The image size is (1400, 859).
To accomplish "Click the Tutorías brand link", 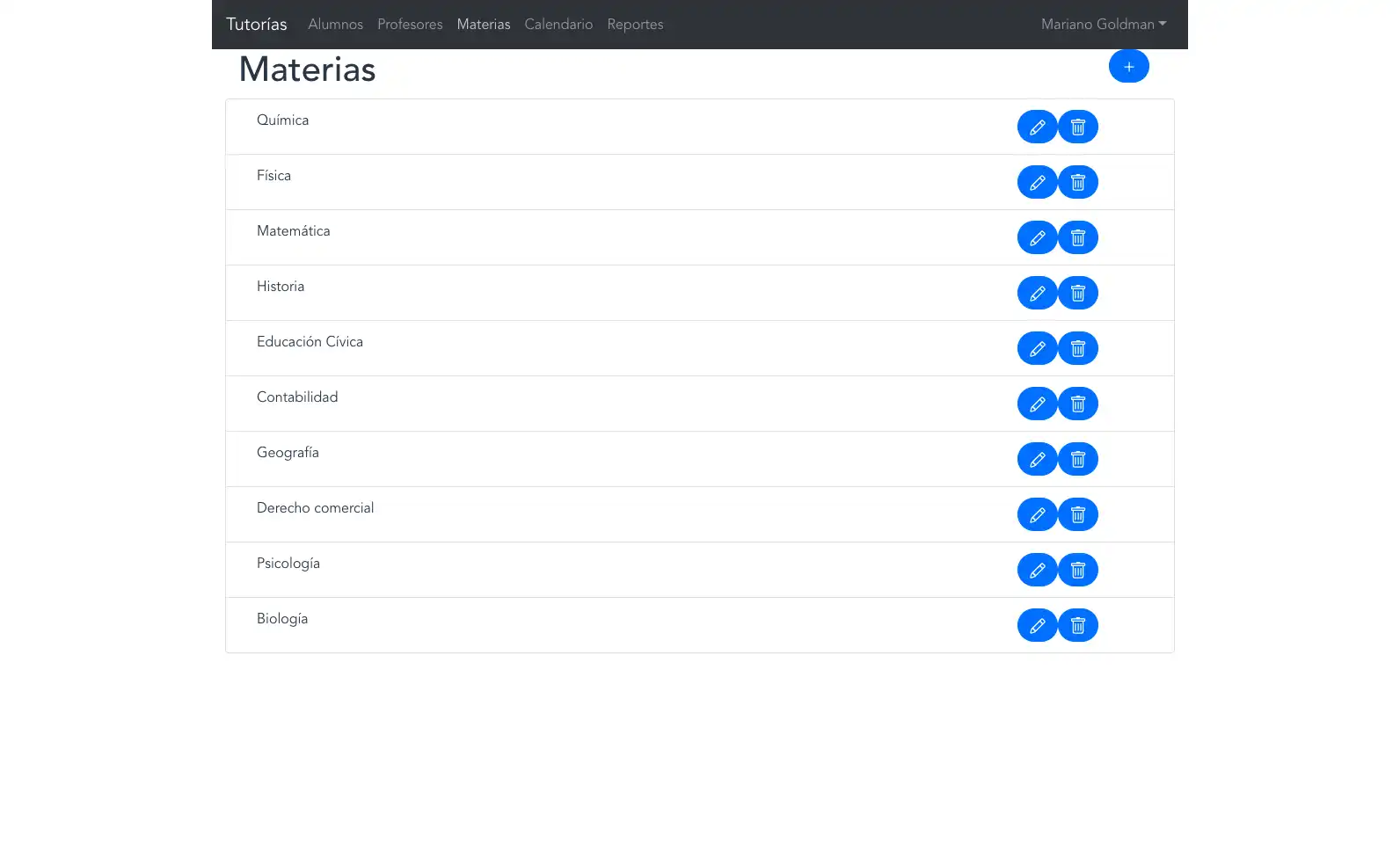I will [257, 25].
